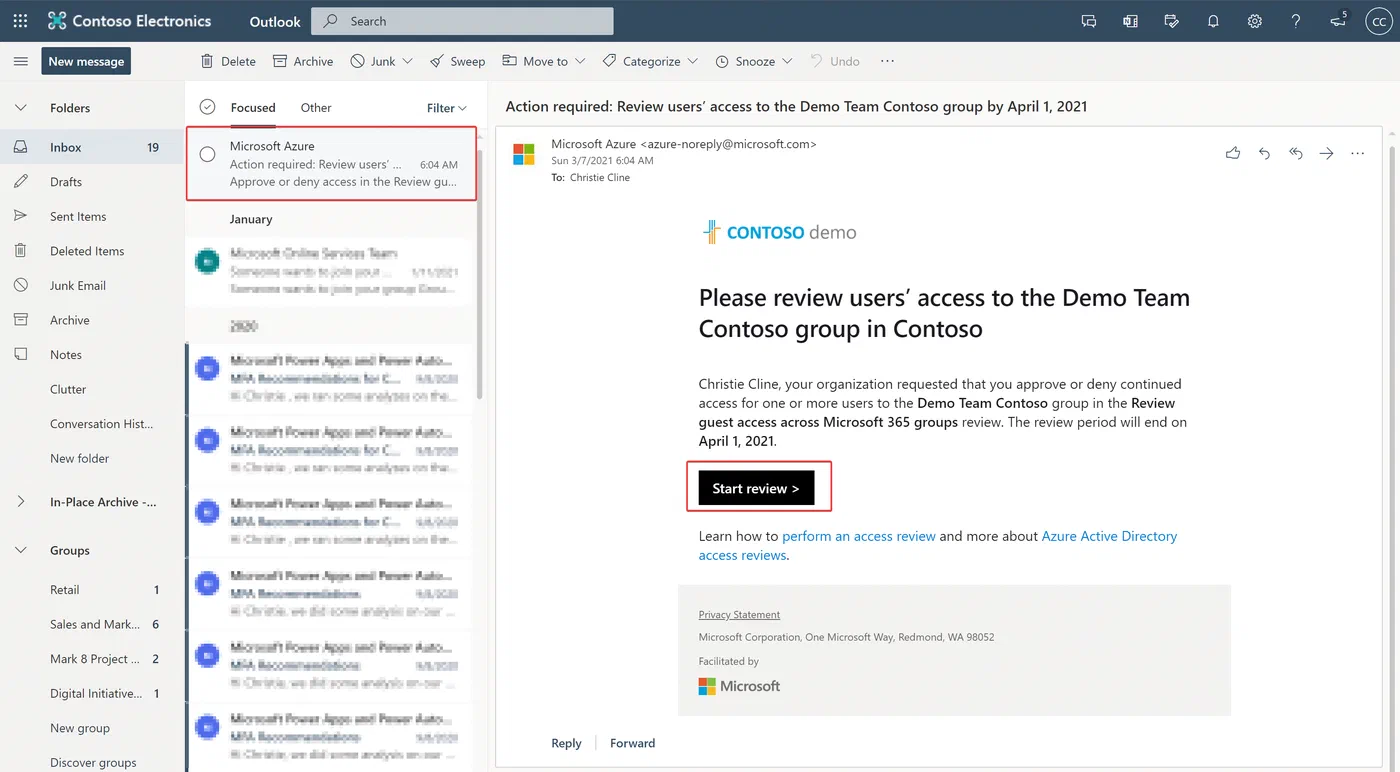This screenshot has height=772, width=1400.
Task: Open the Office app launcher waffle
Action: pyautogui.click(x=20, y=21)
